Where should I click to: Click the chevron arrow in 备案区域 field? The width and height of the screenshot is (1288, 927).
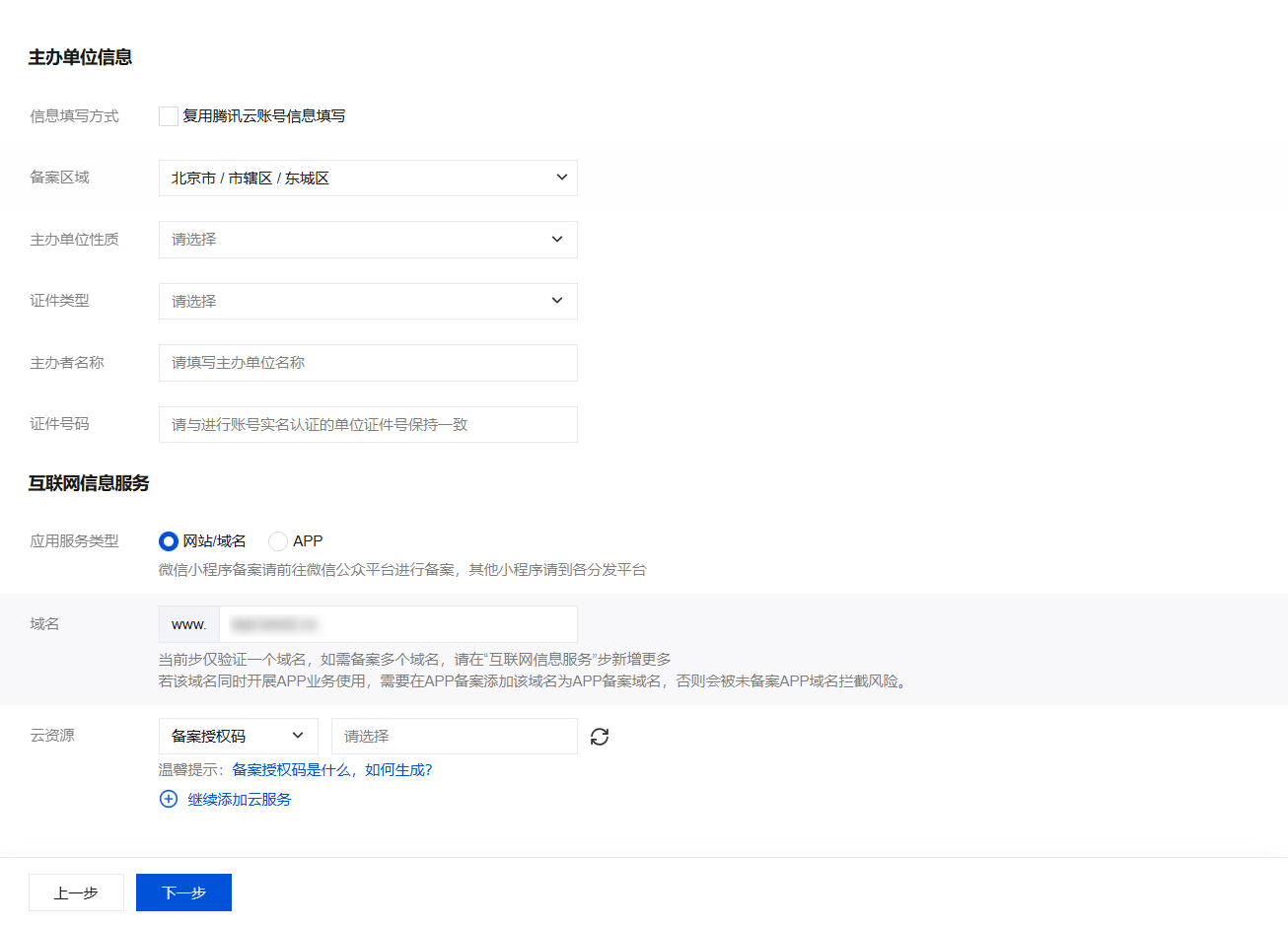coord(561,178)
